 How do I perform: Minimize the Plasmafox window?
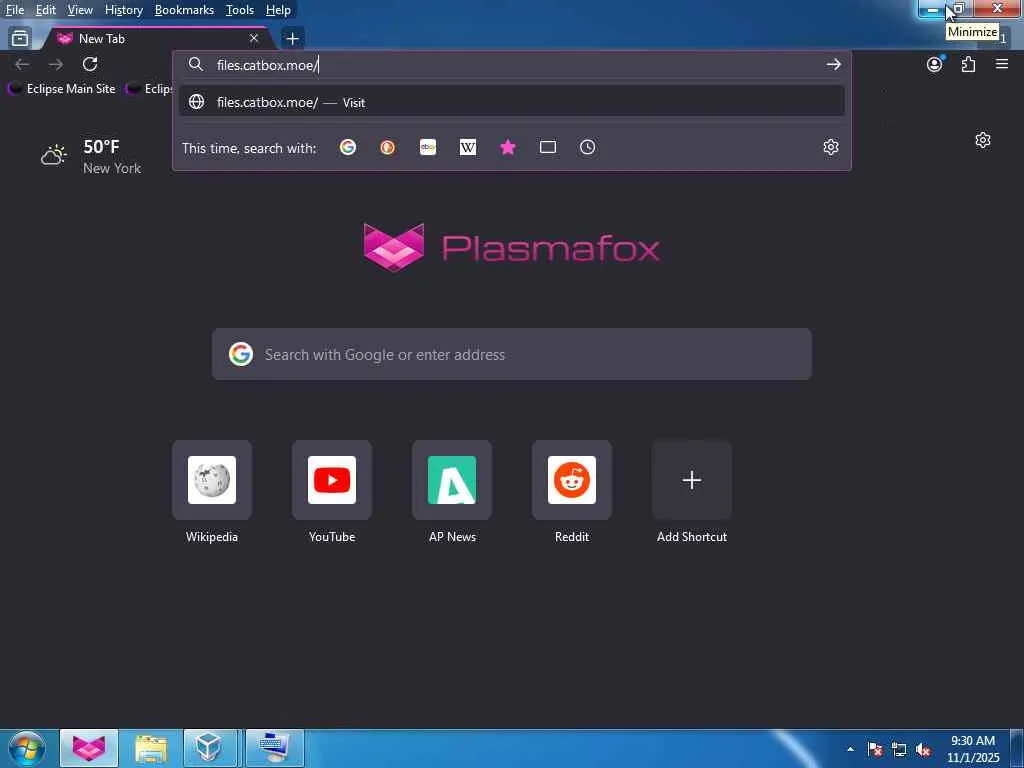[x=933, y=9]
